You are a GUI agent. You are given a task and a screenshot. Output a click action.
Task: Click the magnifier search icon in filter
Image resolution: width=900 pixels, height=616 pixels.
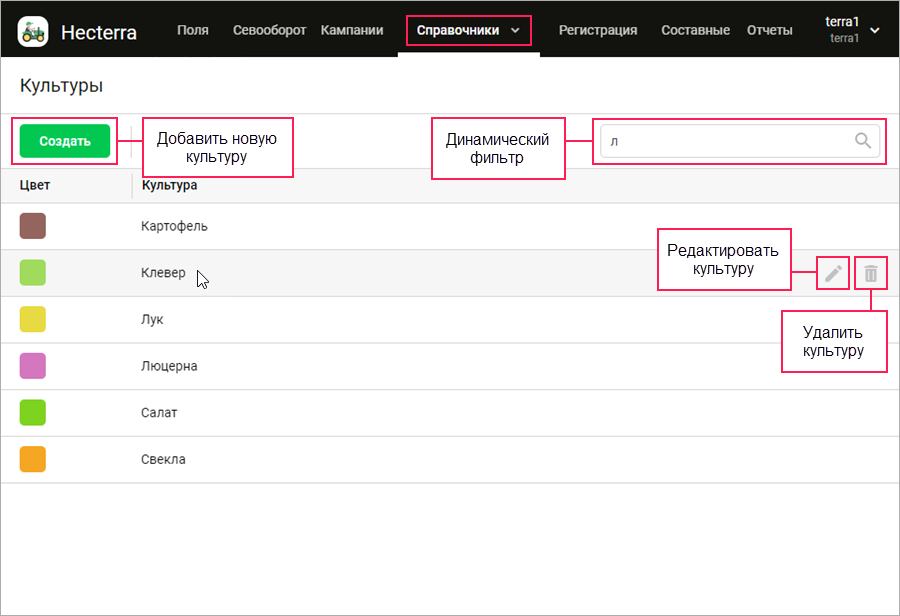tap(863, 141)
